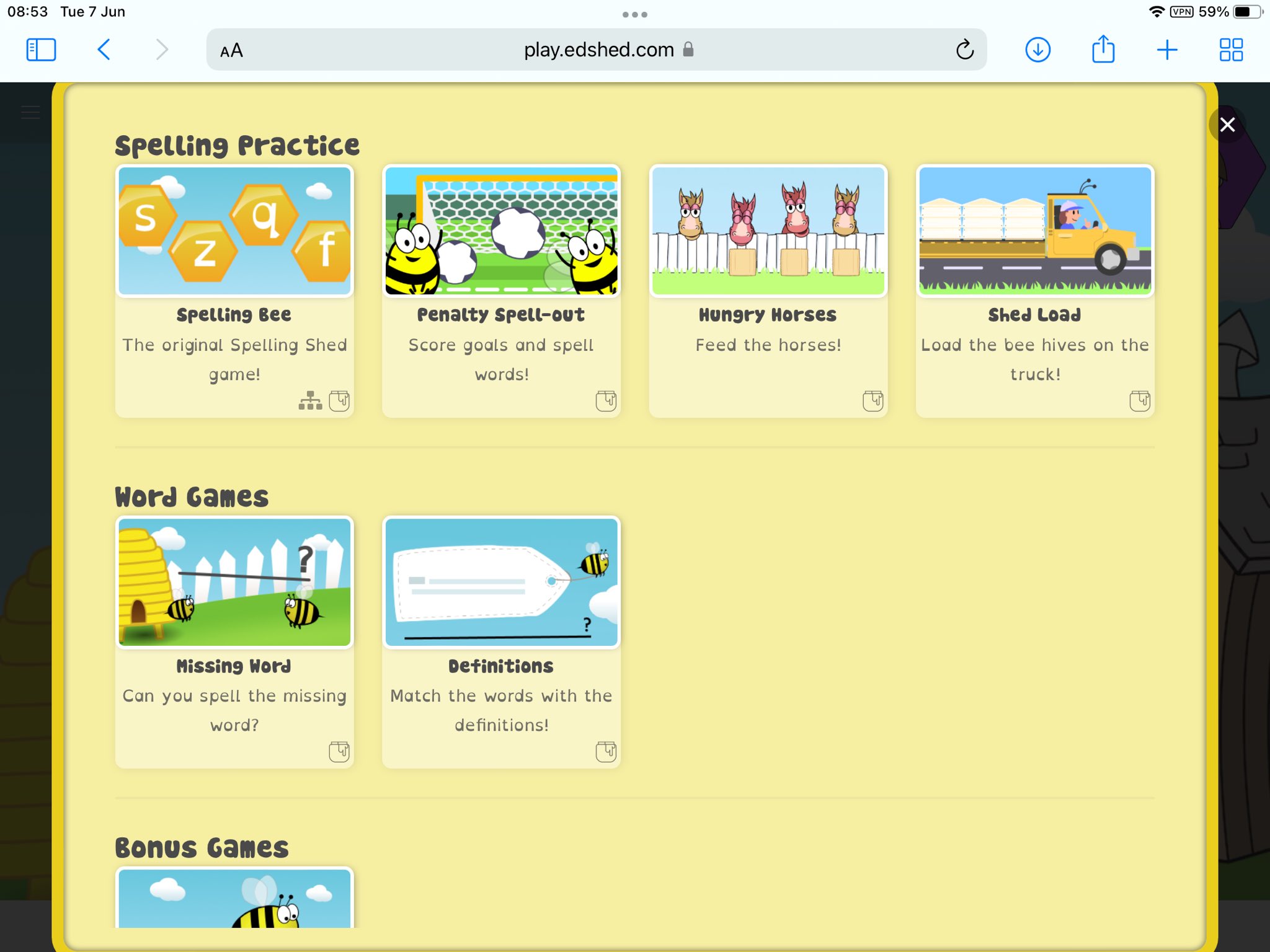This screenshot has width=1270, height=952.
Task: Click the honey pot icon on Hungry Horses
Action: pos(873,401)
